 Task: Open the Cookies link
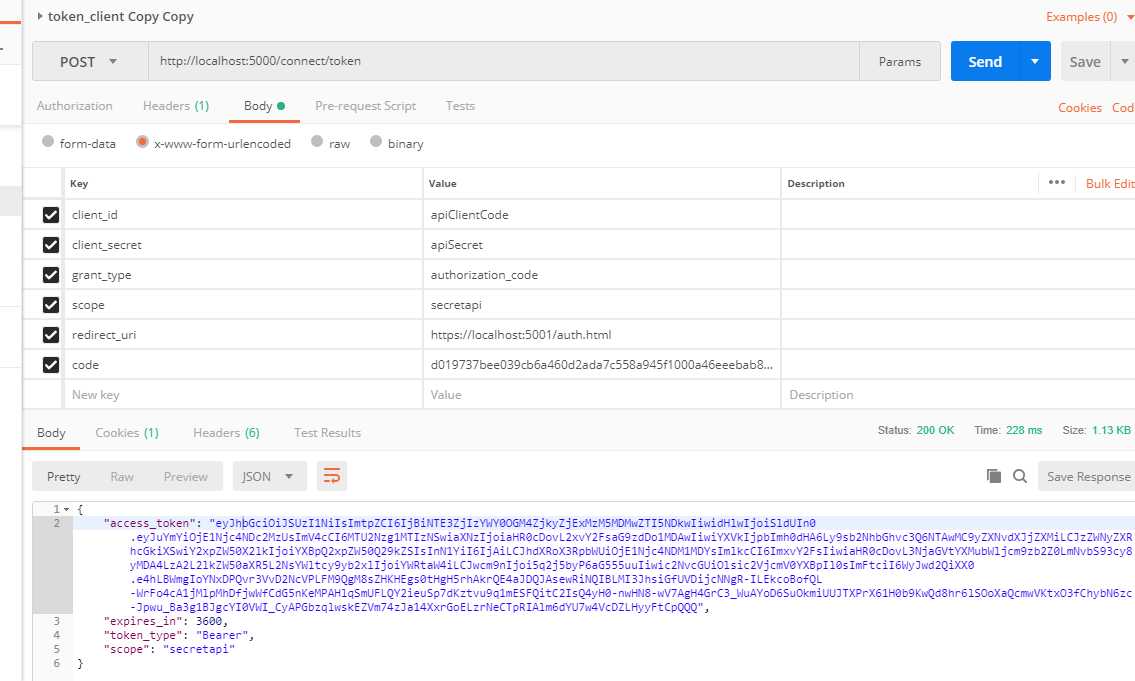(x=1079, y=107)
